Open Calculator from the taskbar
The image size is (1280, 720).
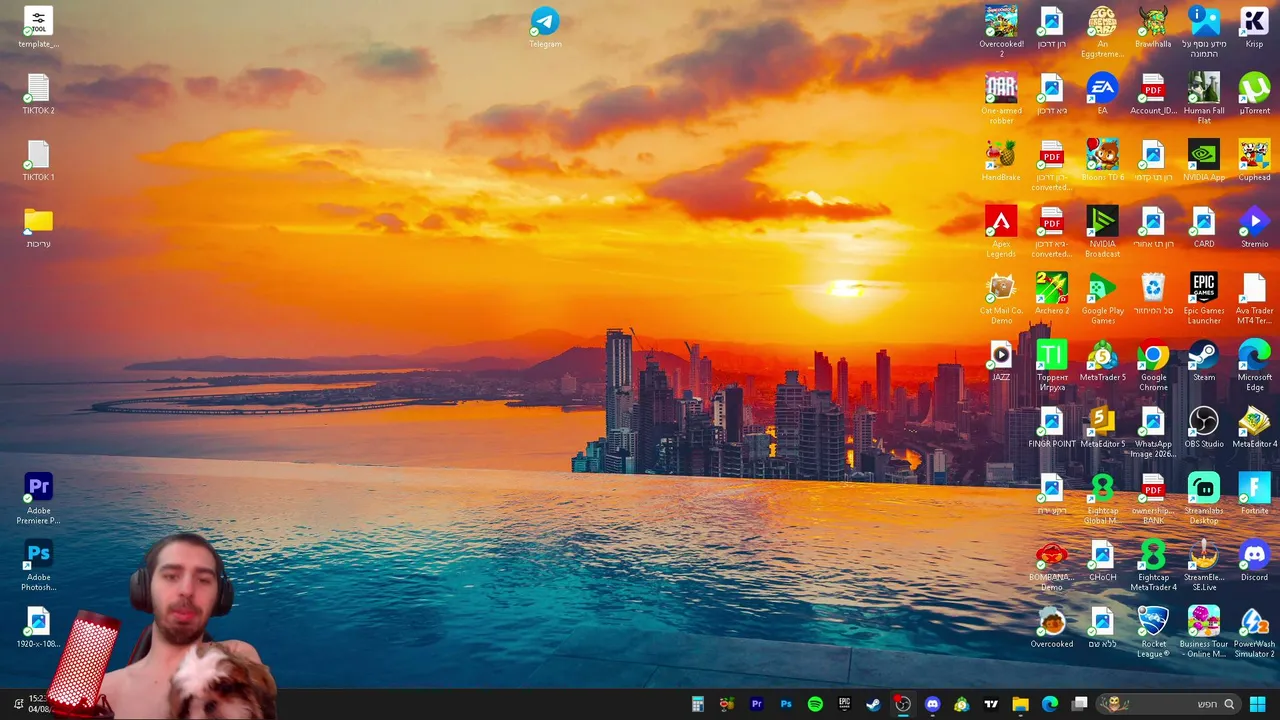point(698,704)
